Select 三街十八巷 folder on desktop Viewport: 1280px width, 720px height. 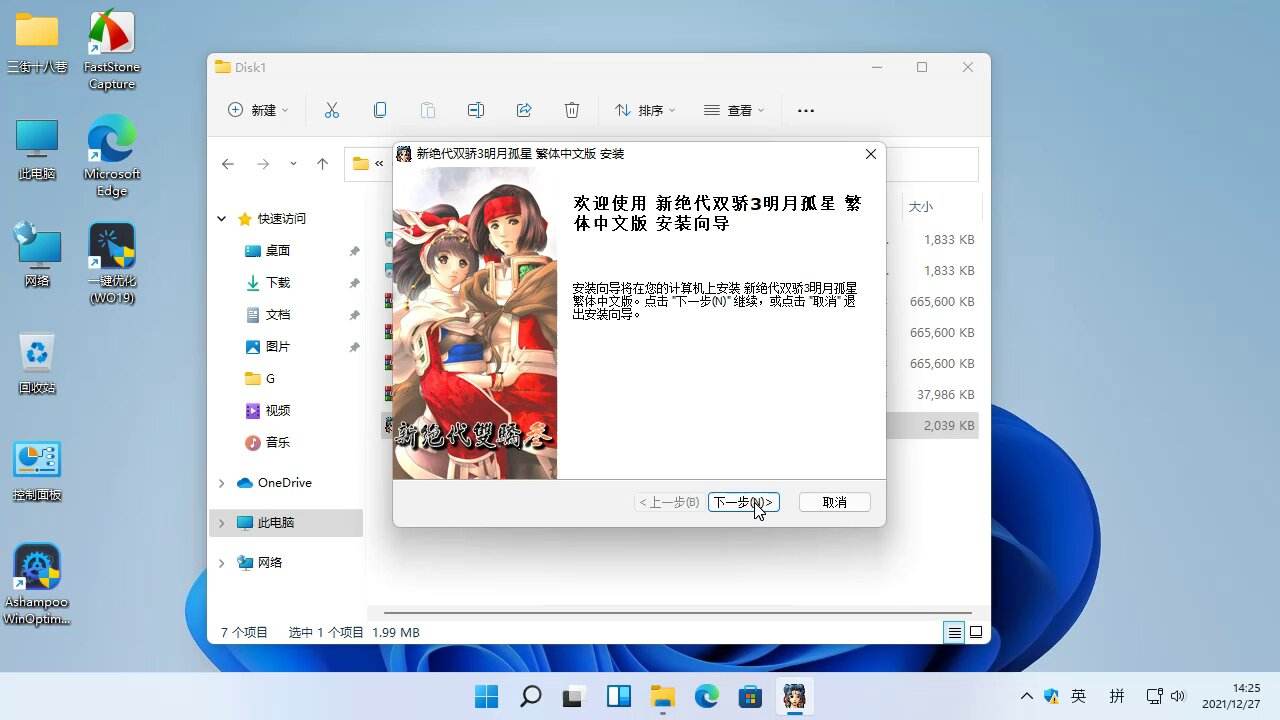(37, 43)
